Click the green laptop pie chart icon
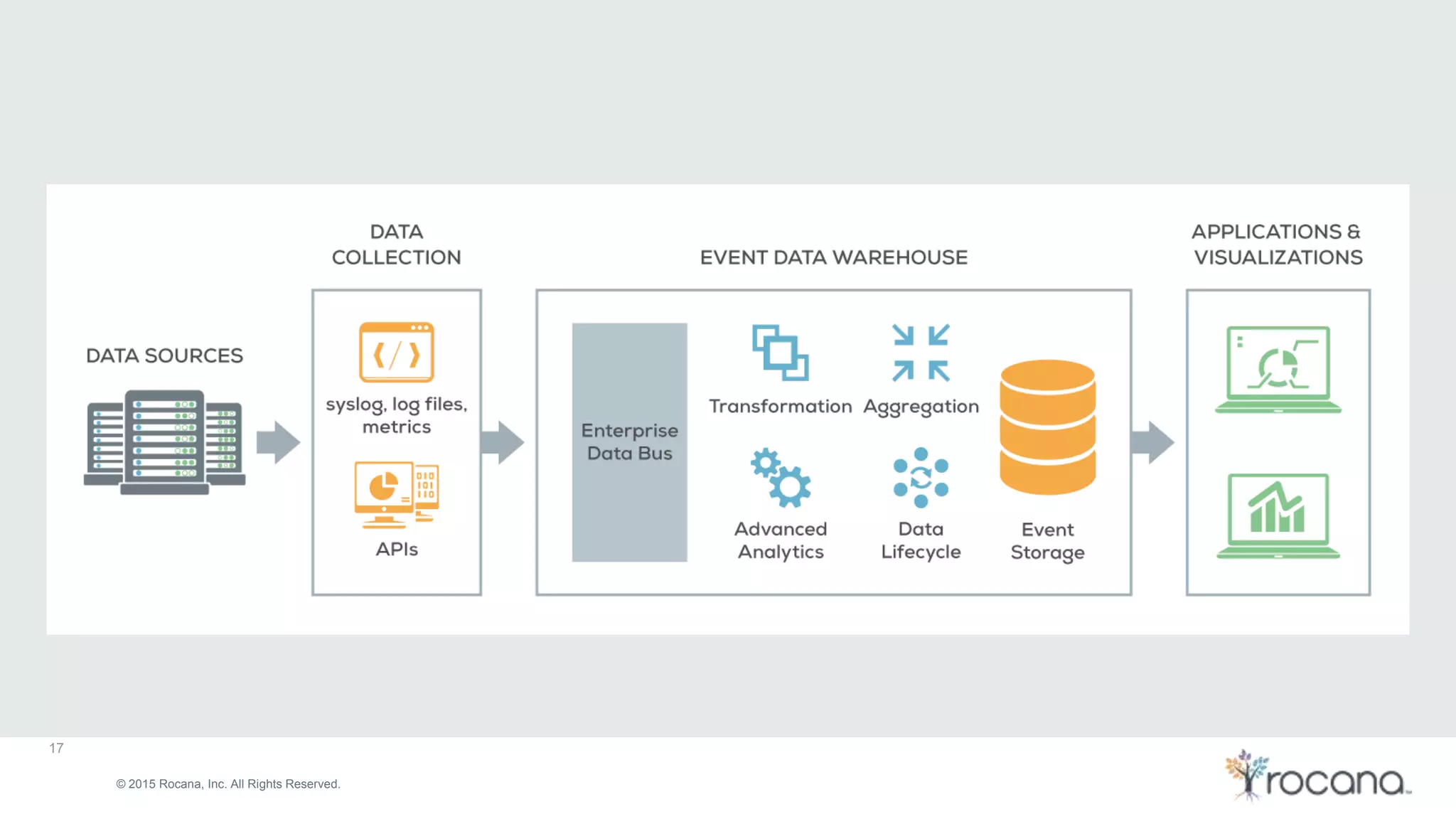Screen dimensions: 1456x819 (1278, 370)
